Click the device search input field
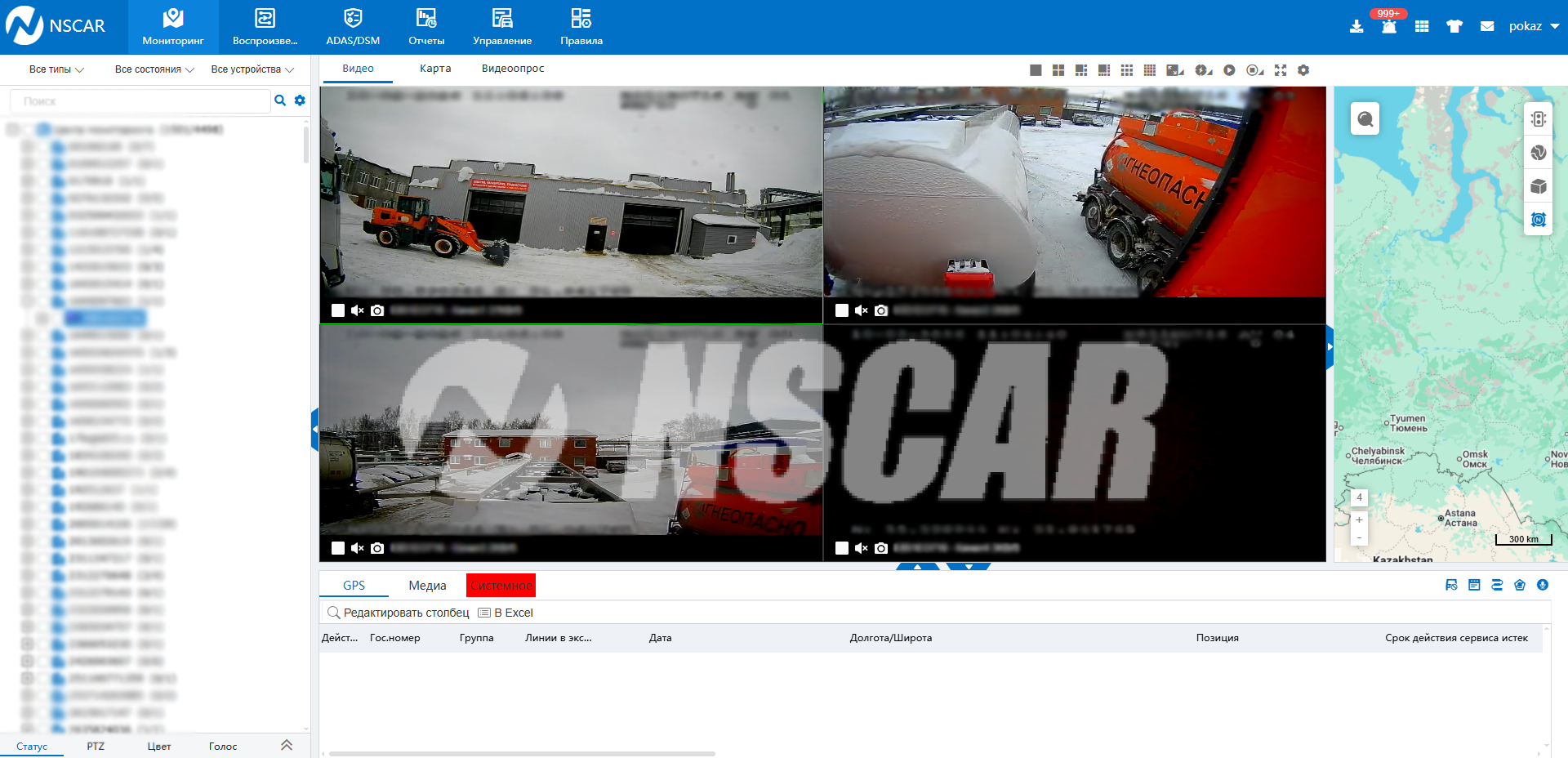1568x758 pixels. pyautogui.click(x=140, y=101)
